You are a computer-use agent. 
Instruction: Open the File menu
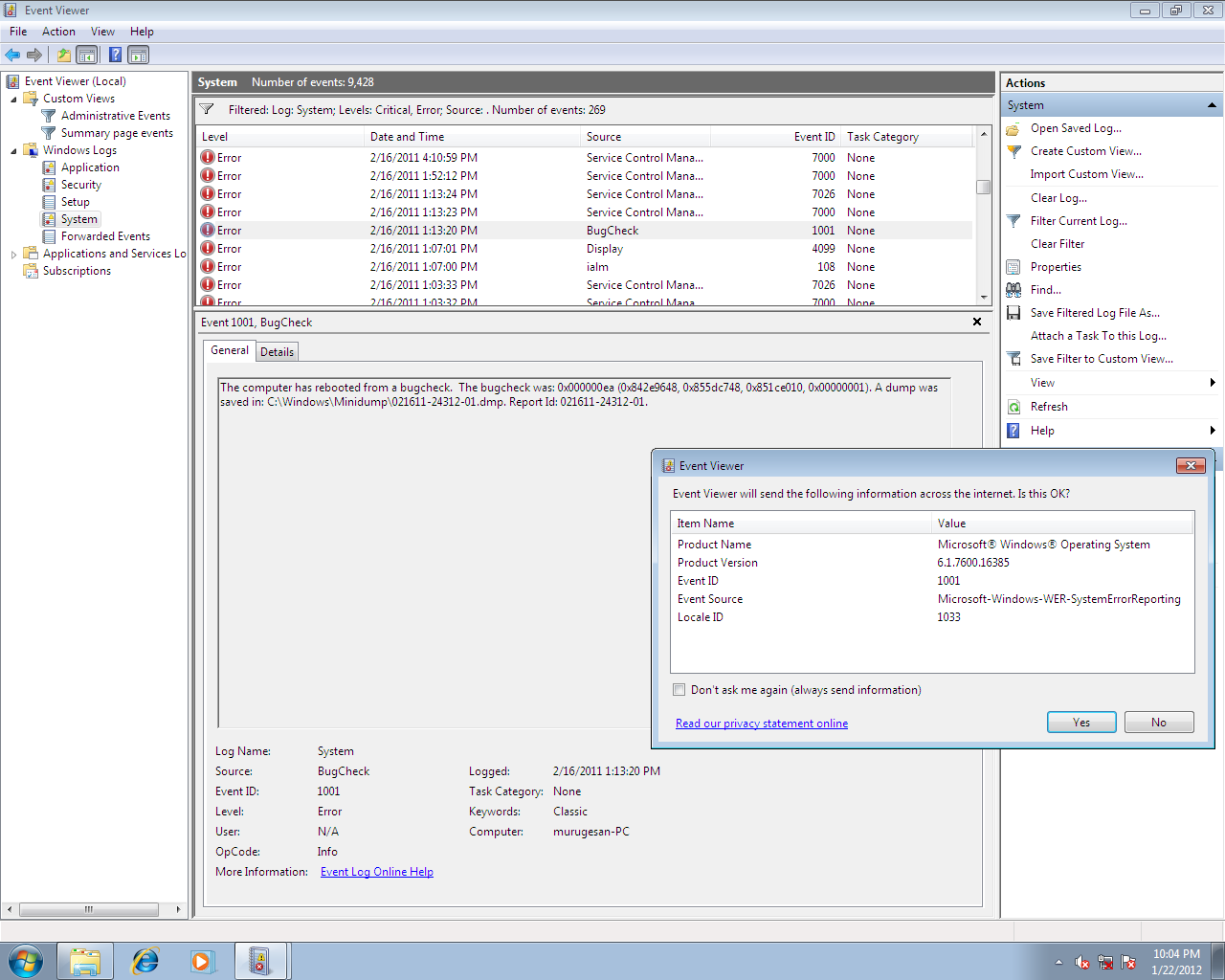coord(18,32)
